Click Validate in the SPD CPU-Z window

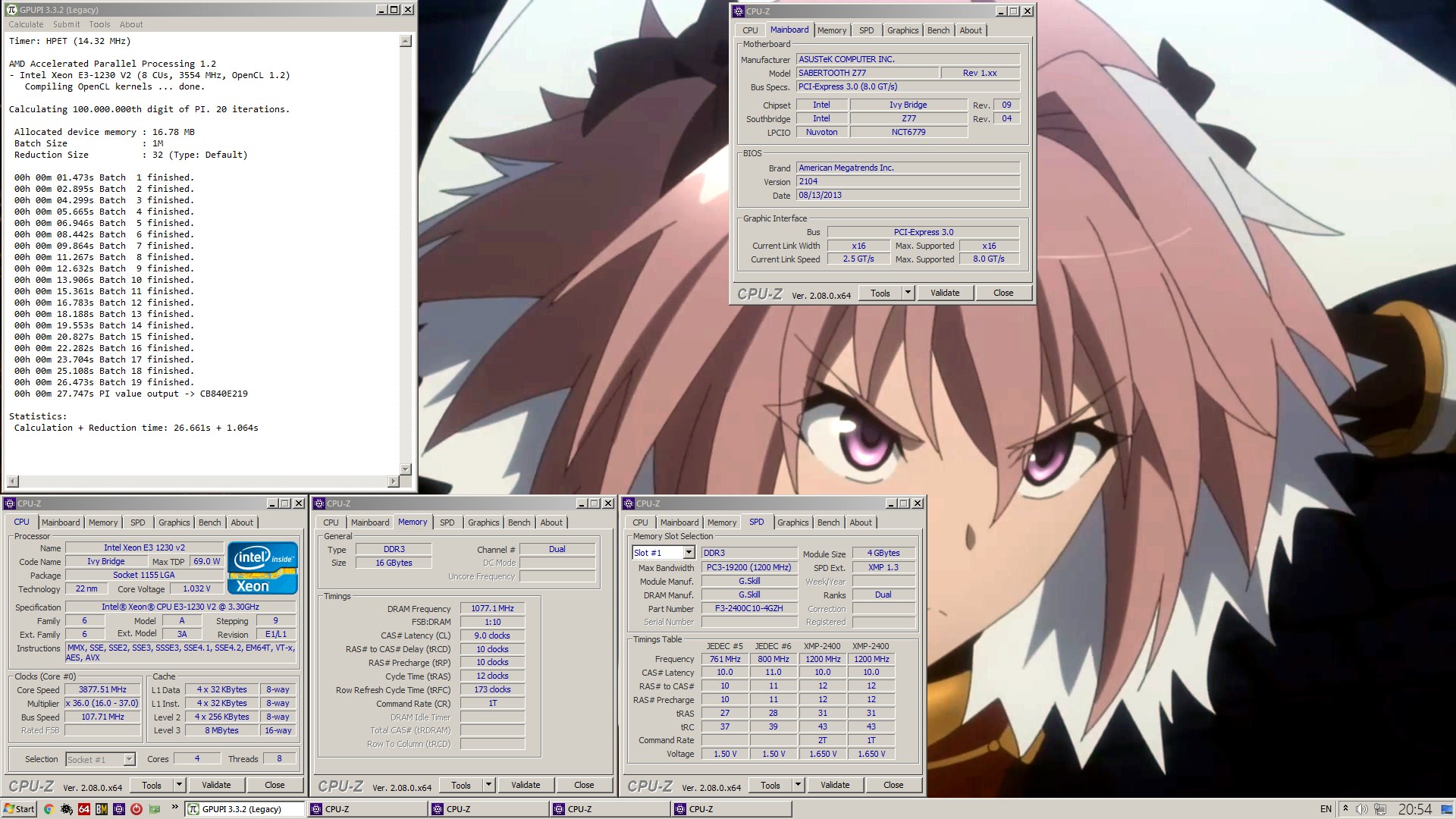(x=835, y=785)
